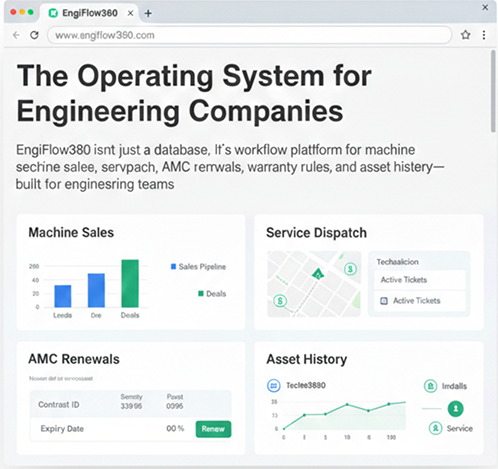Open a new tab with the plus icon
Screen dimensions: 498x469
(x=148, y=13)
